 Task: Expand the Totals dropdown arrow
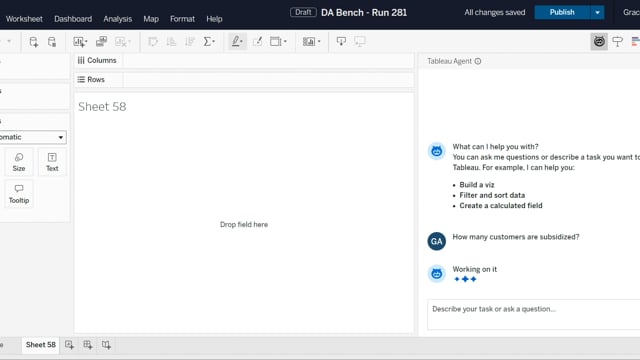[213, 42]
